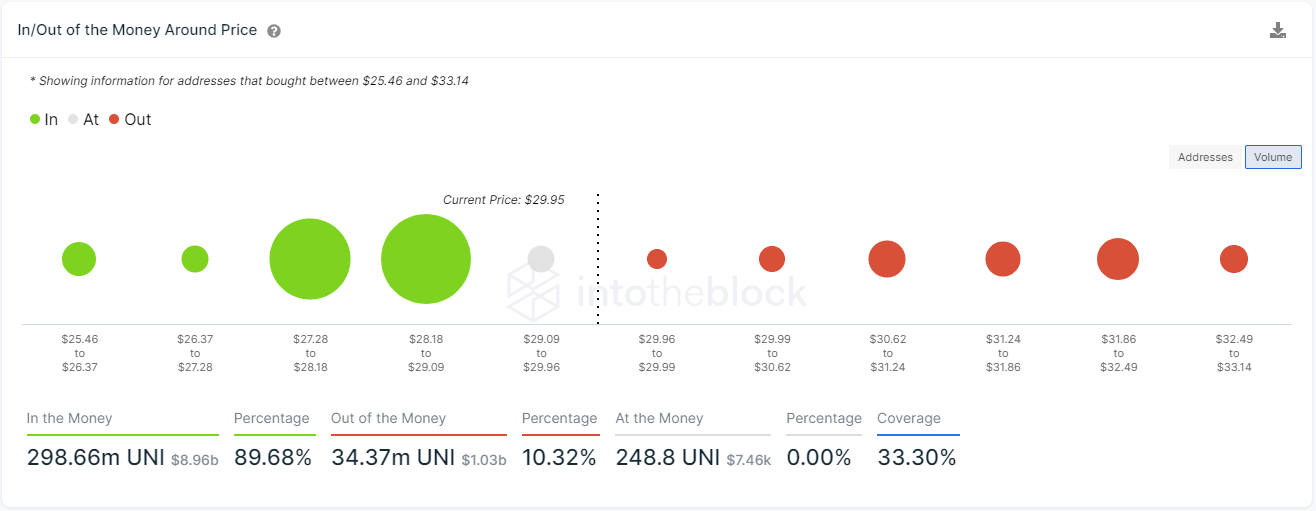Toggle the red Out legend item

coord(129,119)
